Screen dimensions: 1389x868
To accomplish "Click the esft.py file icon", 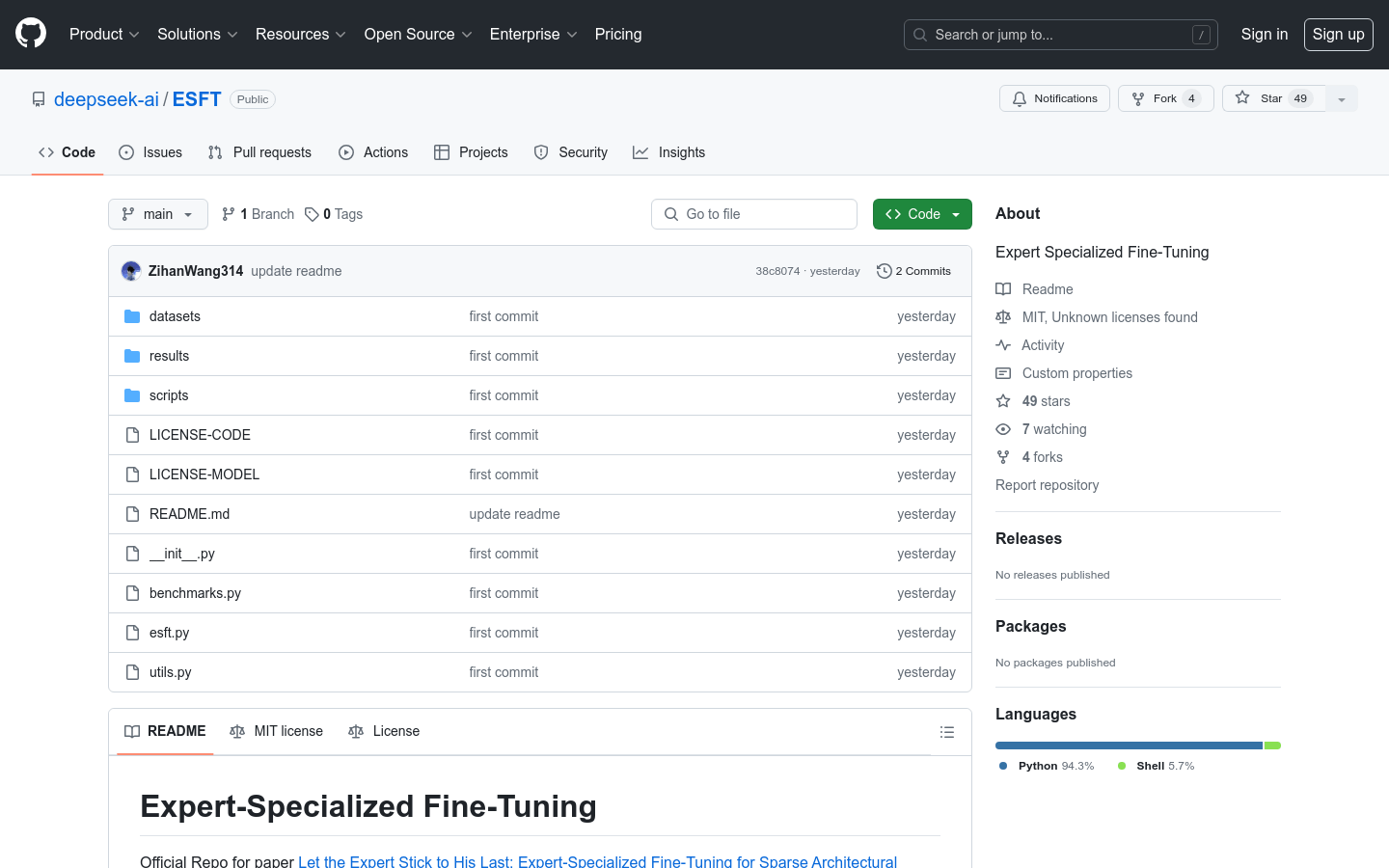I will [x=132, y=633].
